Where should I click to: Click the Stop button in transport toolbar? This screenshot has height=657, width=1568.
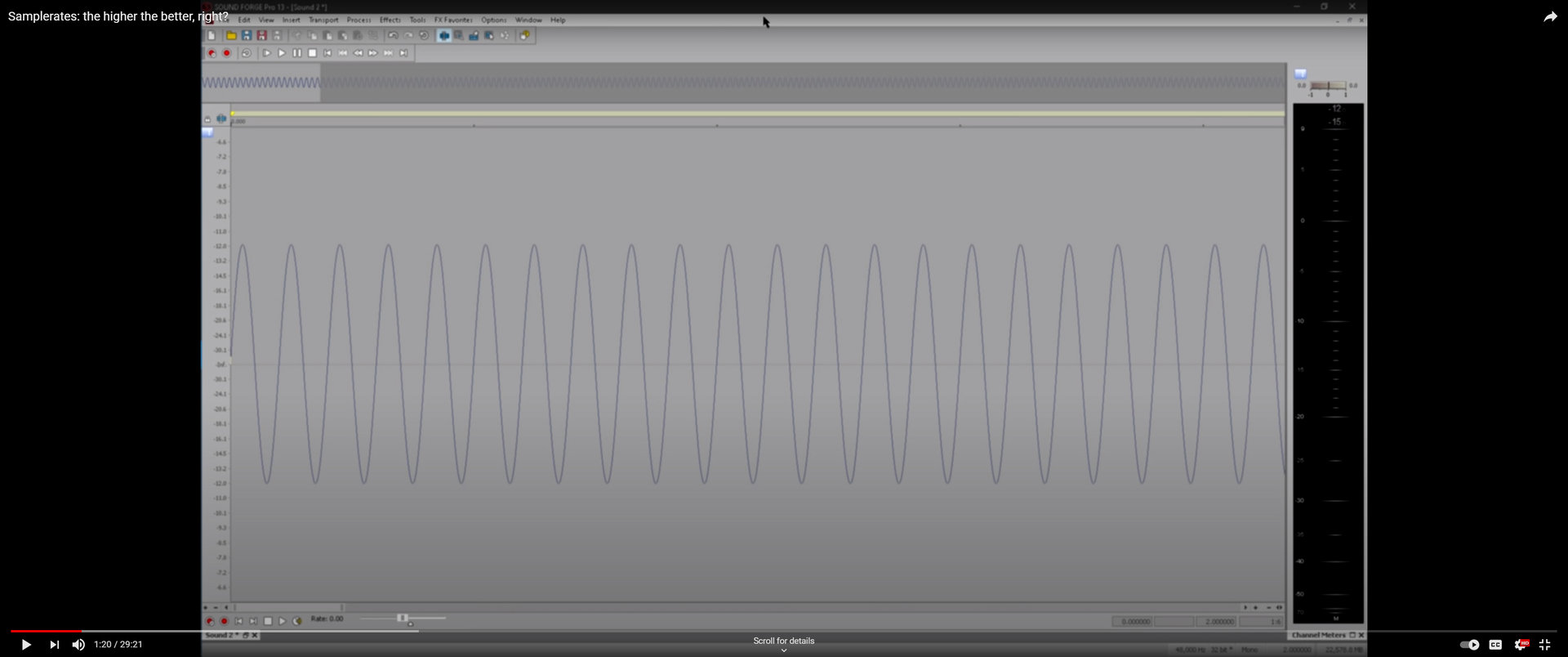[x=312, y=53]
